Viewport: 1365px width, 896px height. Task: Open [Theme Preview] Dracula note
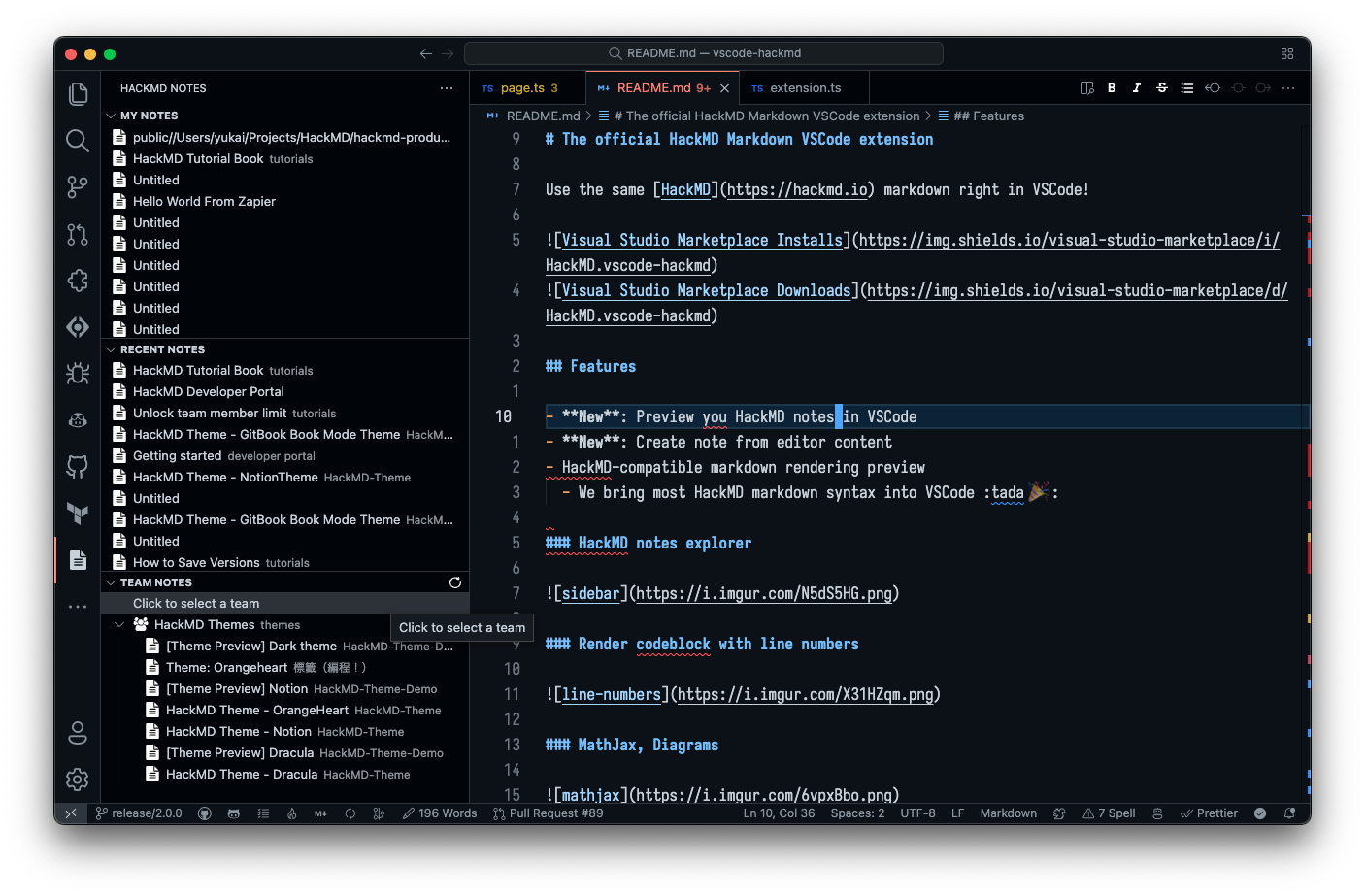click(x=285, y=753)
